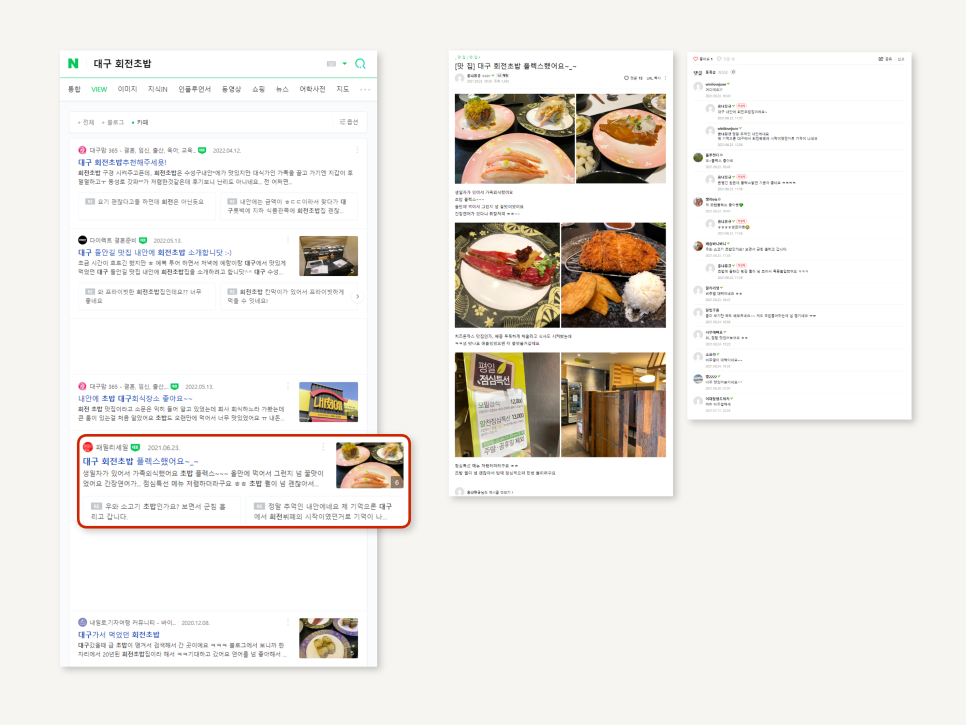Screen dimensions: 966x725
Task: Open more menu for 내안에 초밥 result
Action: [x=288, y=386]
